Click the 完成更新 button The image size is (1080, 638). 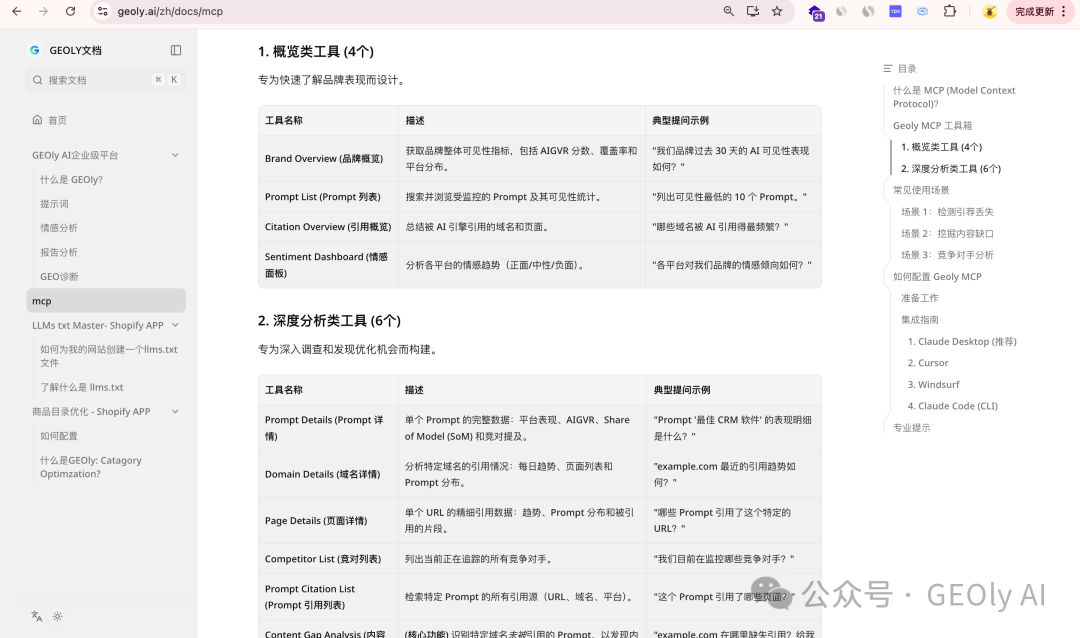tap(1034, 11)
